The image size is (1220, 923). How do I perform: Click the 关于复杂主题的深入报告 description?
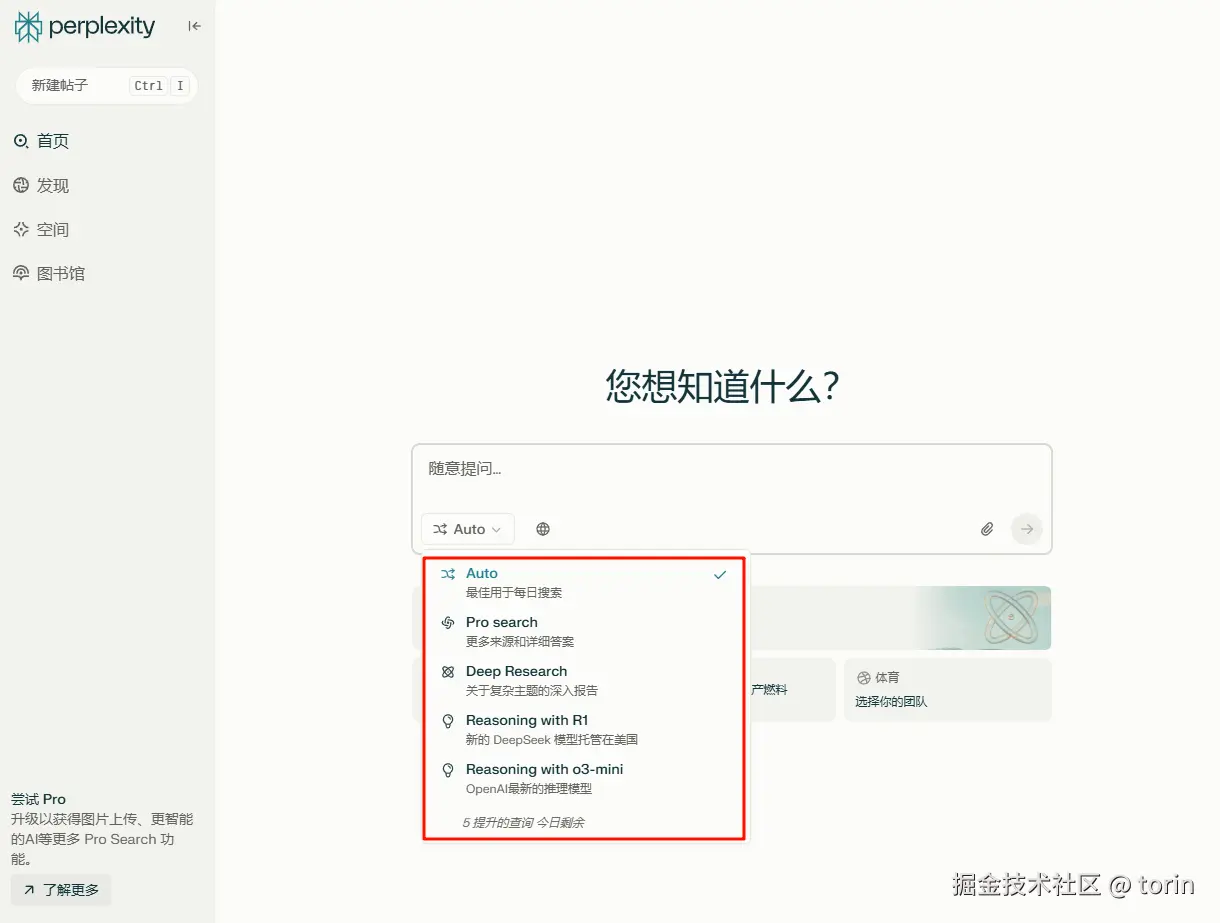[x=532, y=691]
